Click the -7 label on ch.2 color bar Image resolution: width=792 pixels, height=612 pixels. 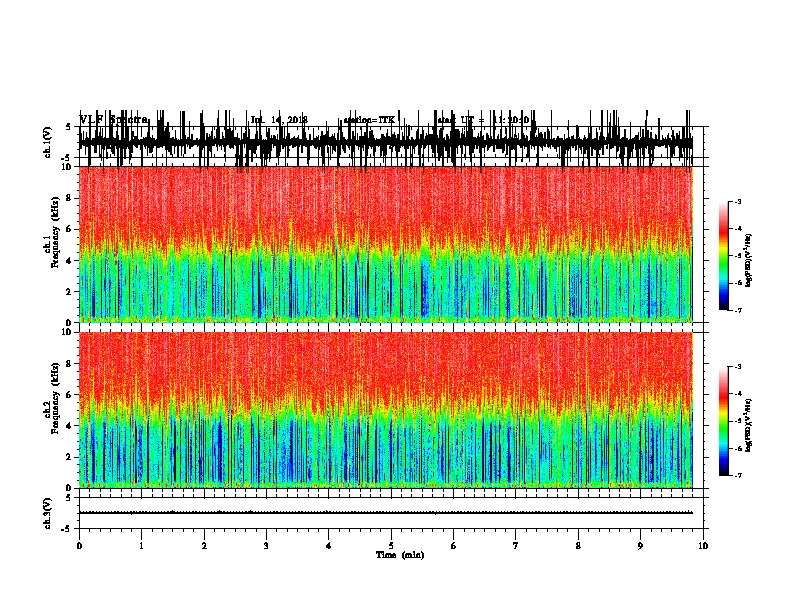(737, 475)
